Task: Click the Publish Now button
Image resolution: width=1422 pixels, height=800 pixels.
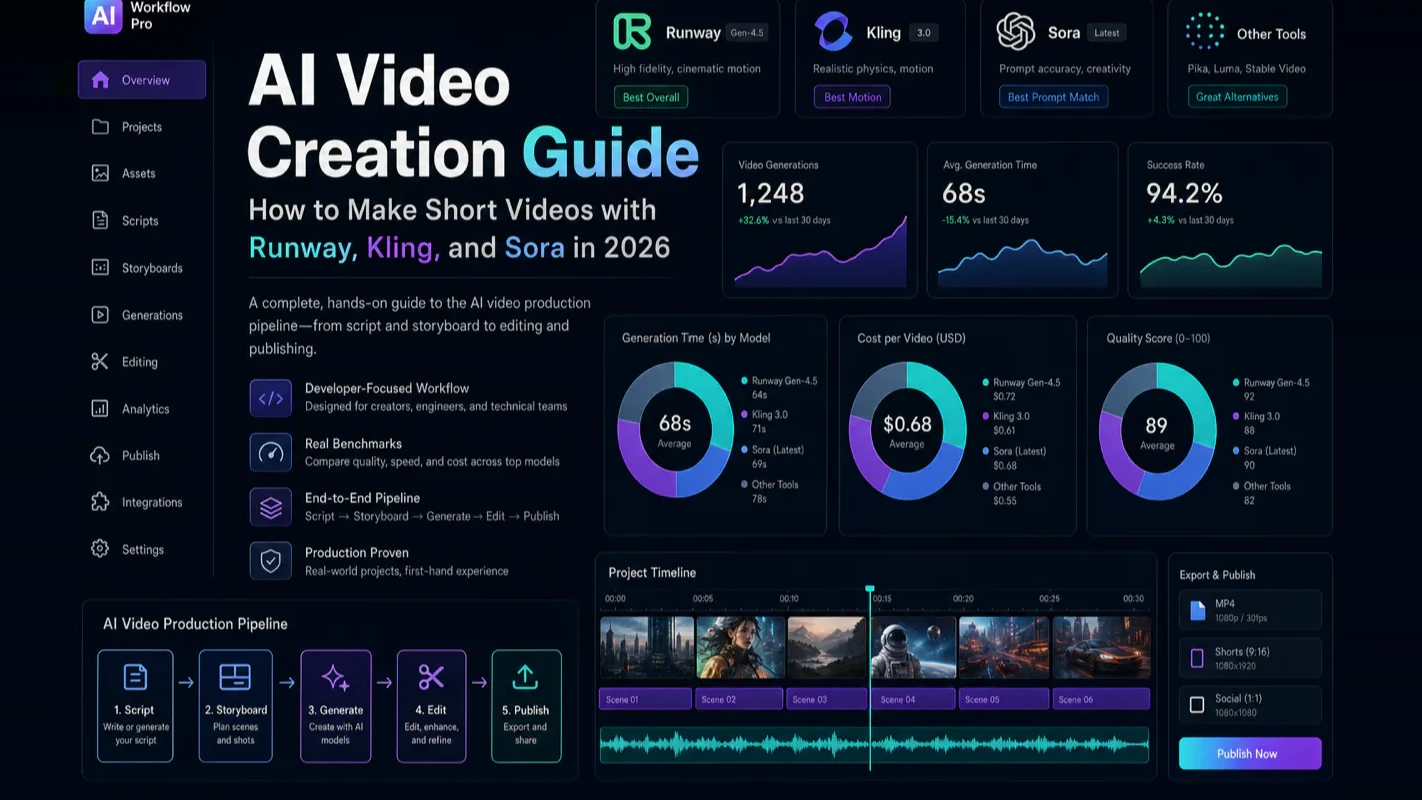Action: pos(1250,754)
